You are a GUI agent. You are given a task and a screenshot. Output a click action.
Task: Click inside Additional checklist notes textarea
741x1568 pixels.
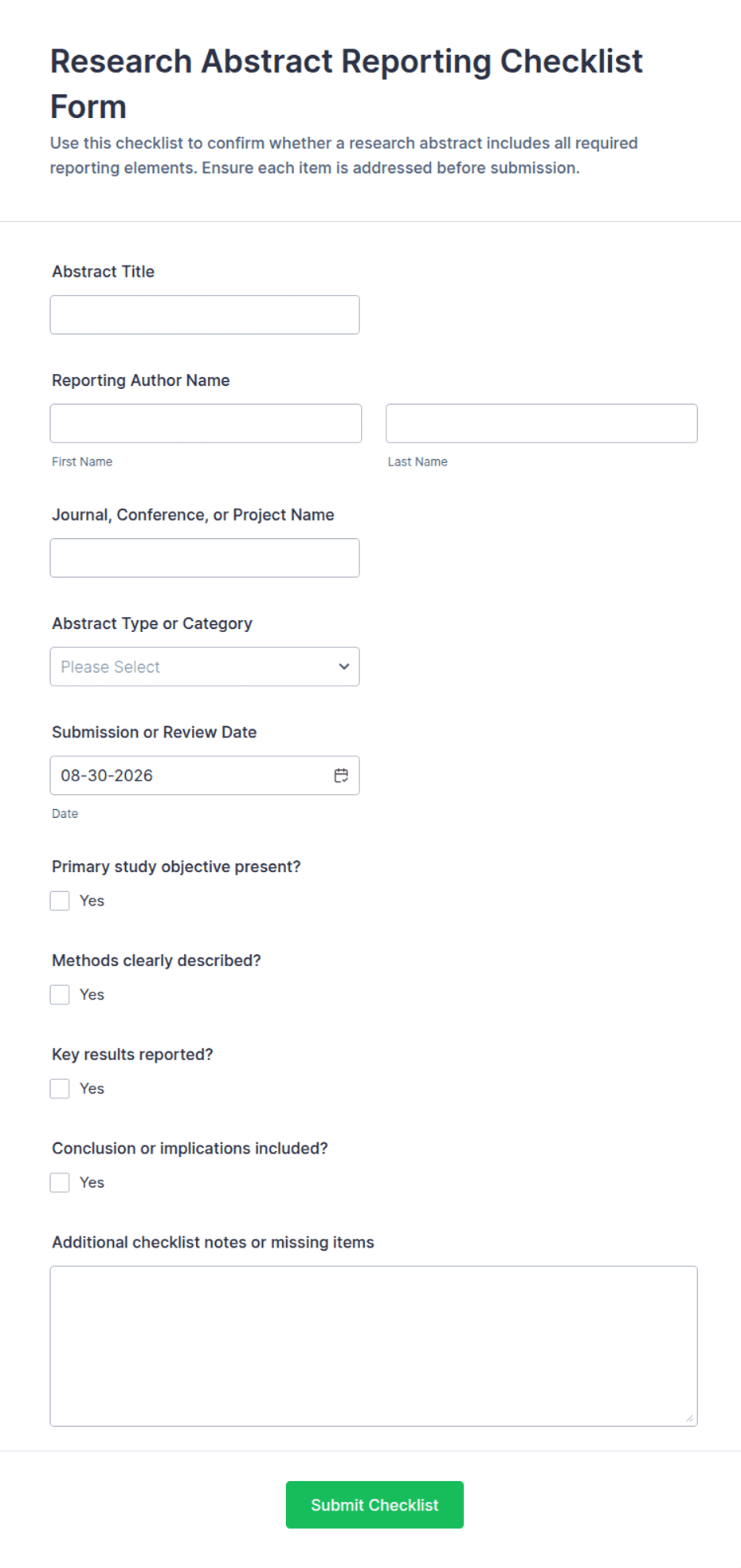pos(374,1346)
